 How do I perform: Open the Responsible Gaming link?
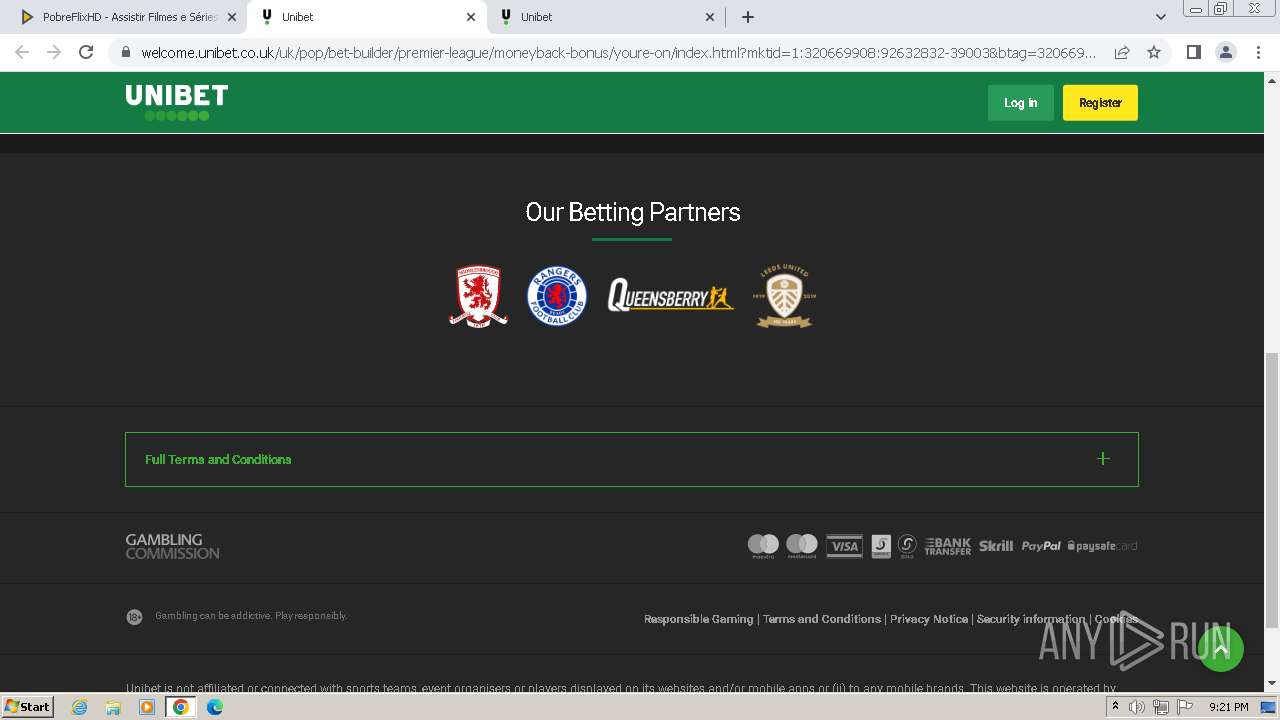coord(698,619)
